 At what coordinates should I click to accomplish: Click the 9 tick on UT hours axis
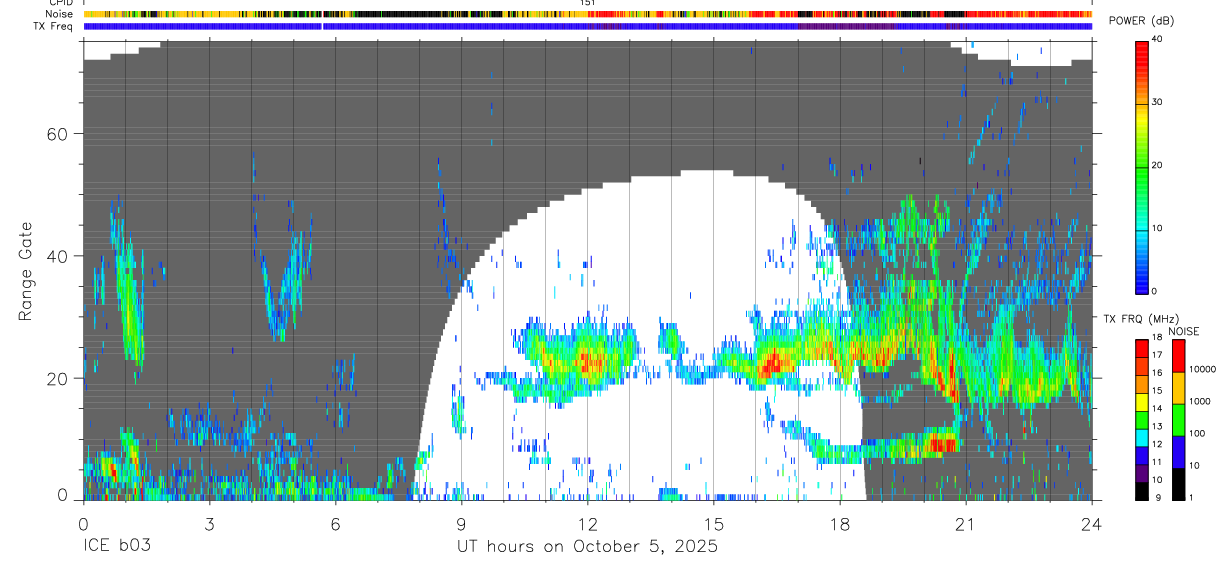coord(462,523)
